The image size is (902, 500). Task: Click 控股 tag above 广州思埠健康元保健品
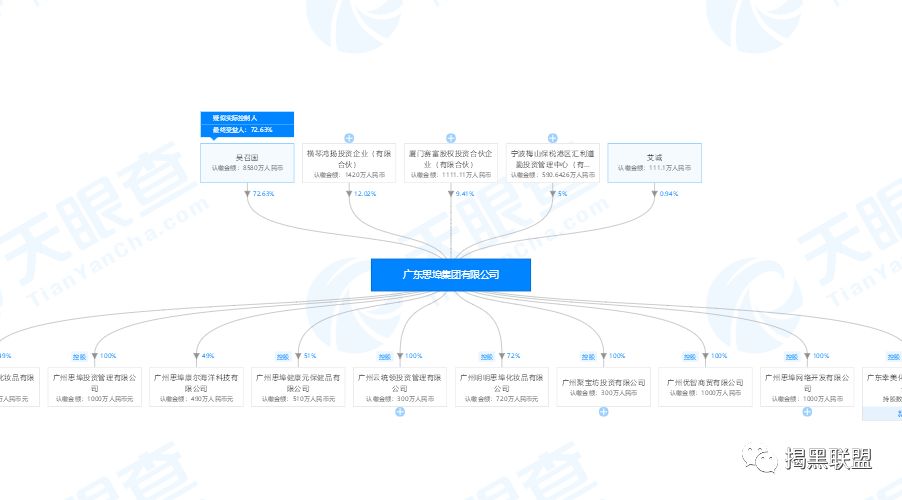pyautogui.click(x=282, y=357)
